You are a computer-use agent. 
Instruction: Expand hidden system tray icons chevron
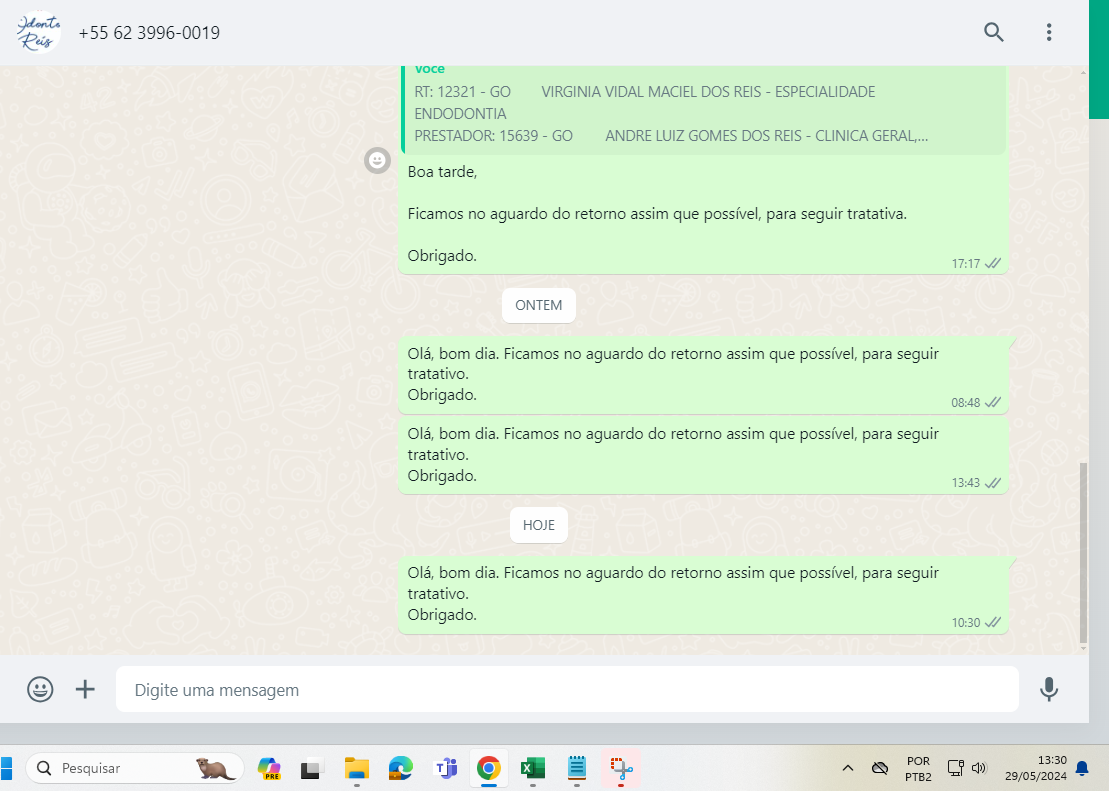[848, 768]
